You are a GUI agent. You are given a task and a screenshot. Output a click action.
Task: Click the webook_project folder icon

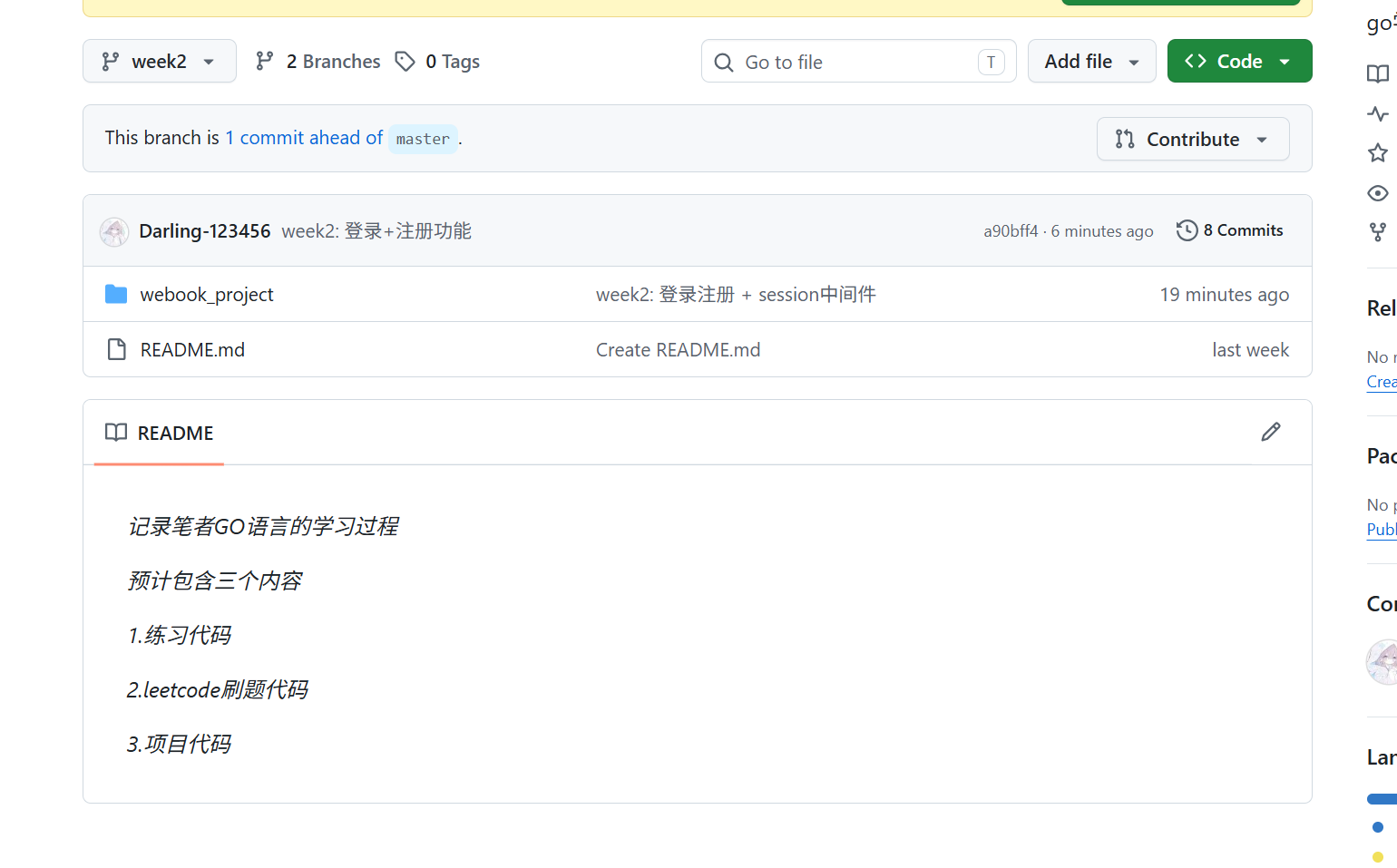[116, 294]
